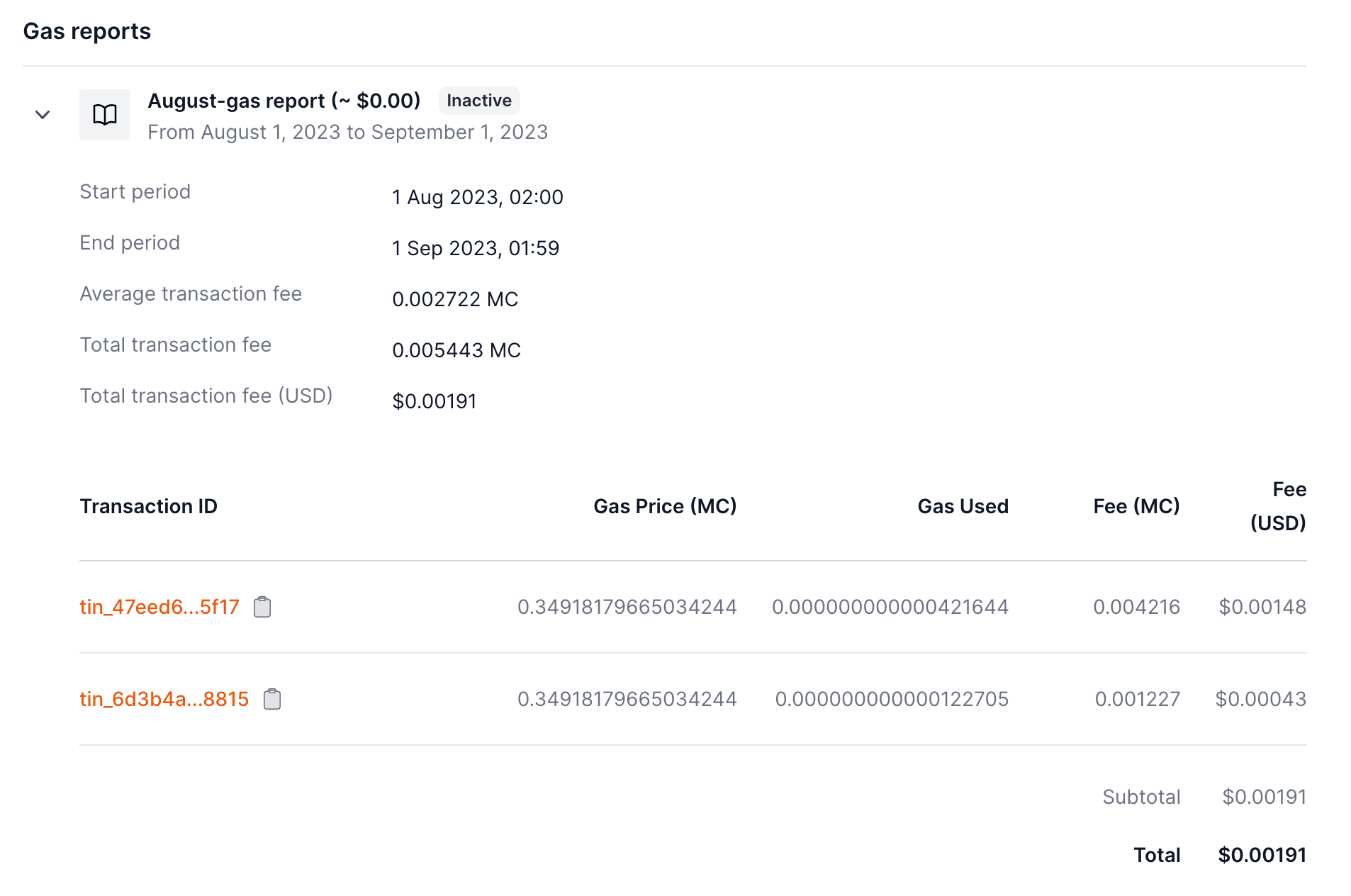
Task: Click the August-gas report title
Action: point(284,101)
